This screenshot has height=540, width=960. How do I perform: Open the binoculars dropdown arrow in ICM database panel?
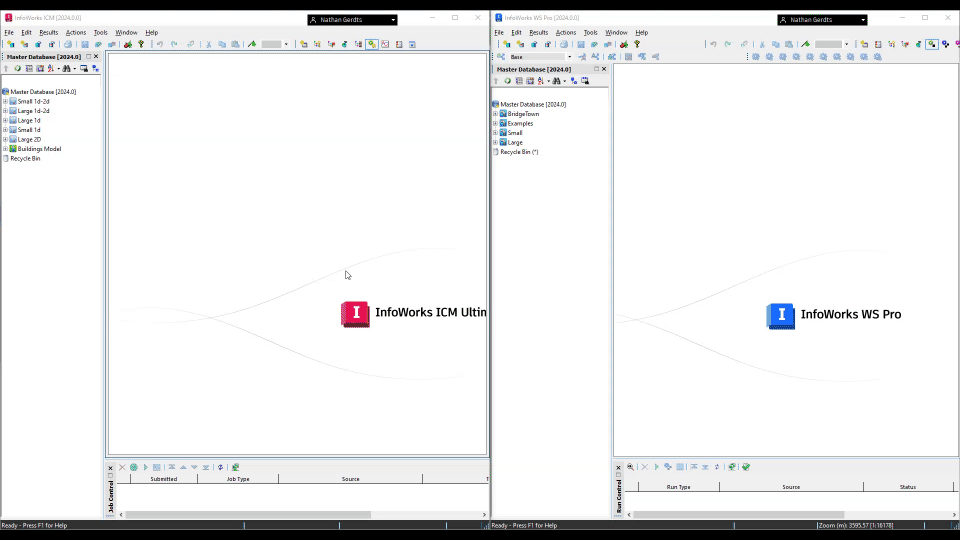click(75, 69)
